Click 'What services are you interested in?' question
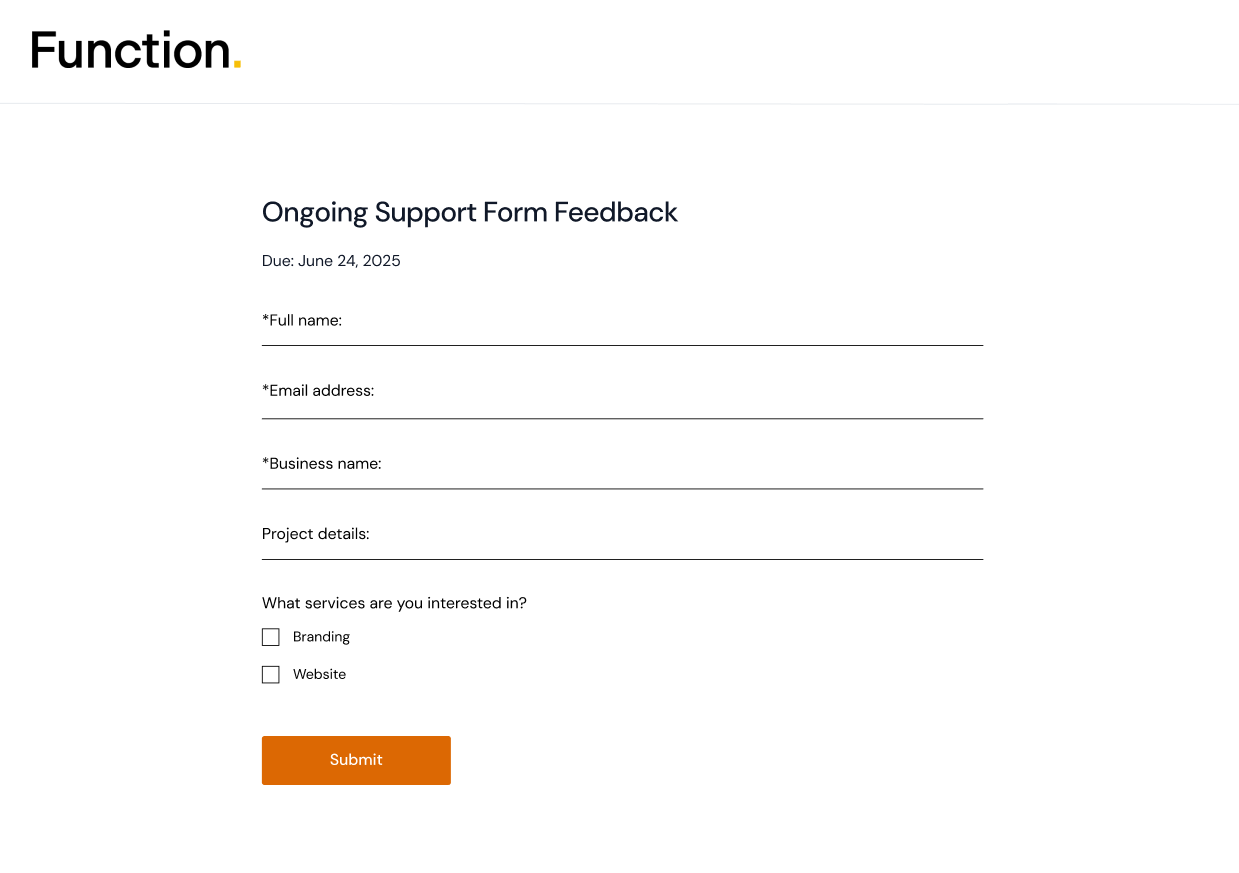Image resolution: width=1239 pixels, height=873 pixels. [x=394, y=603]
